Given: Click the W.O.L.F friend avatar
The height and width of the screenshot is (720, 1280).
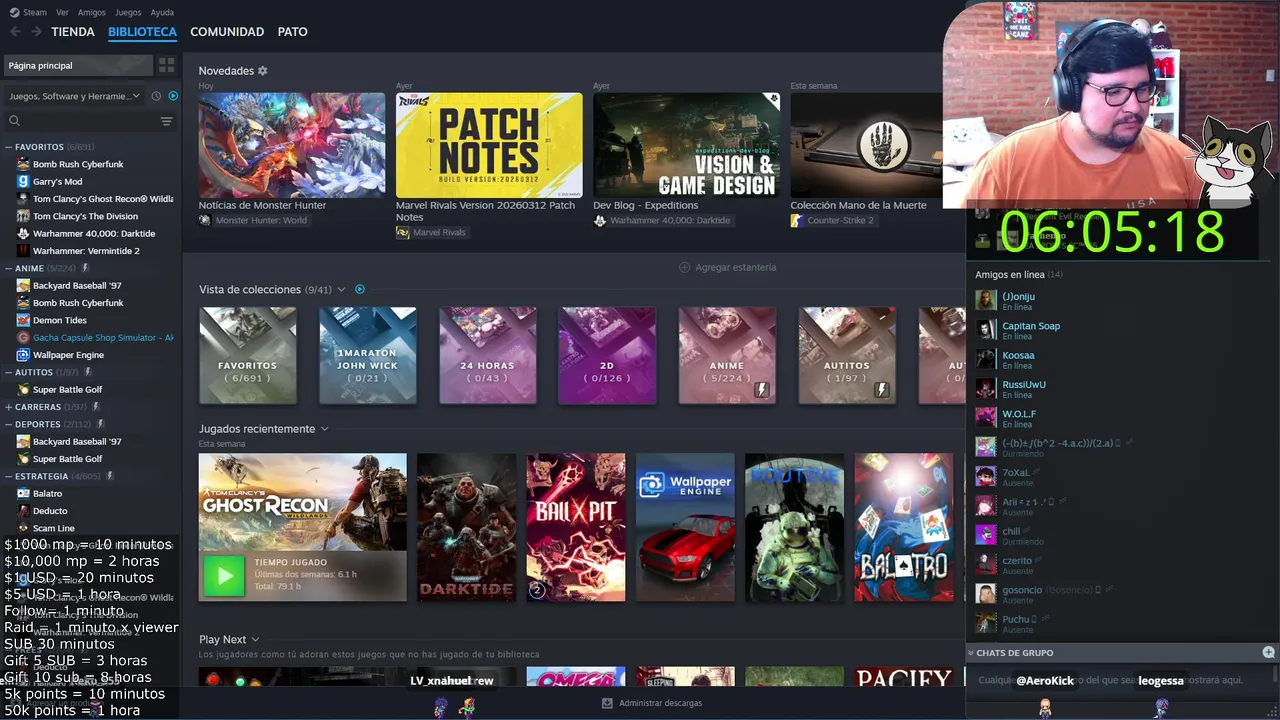Looking at the screenshot, I should [986, 417].
